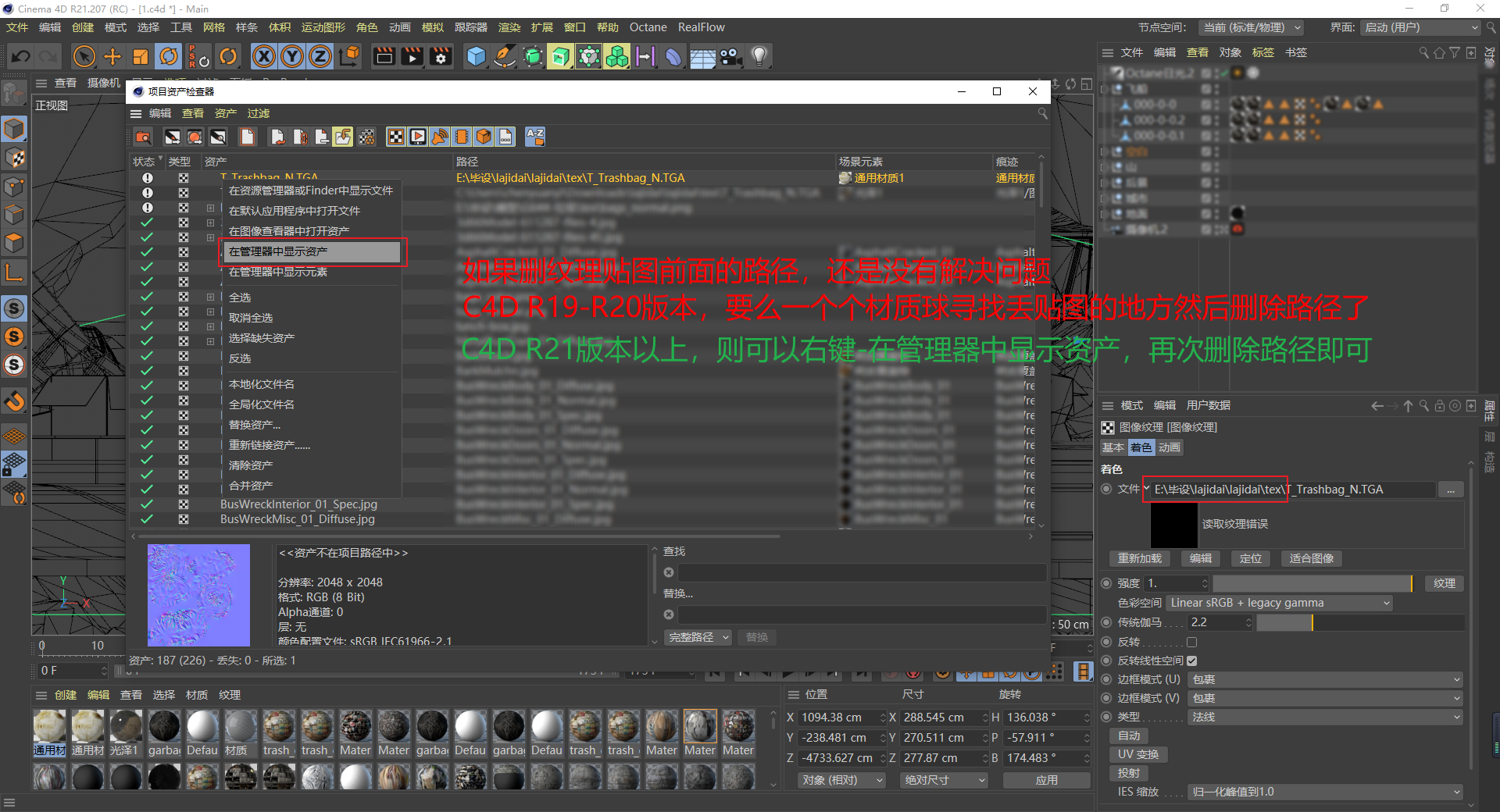Click the camera-magnifier icon in Asset Inspector
This screenshot has height=812, width=1500.
click(x=143, y=137)
